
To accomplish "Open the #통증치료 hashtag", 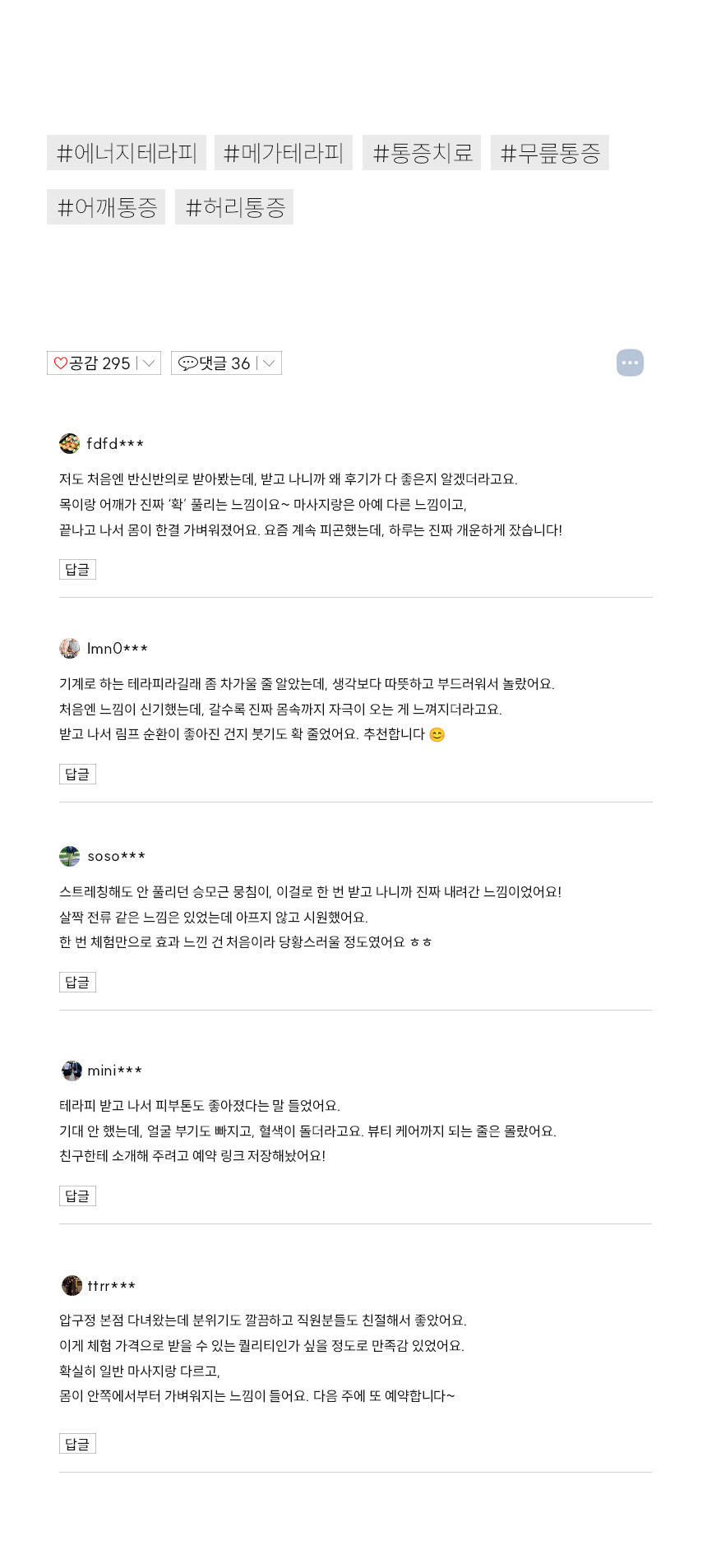I will click(x=422, y=153).
